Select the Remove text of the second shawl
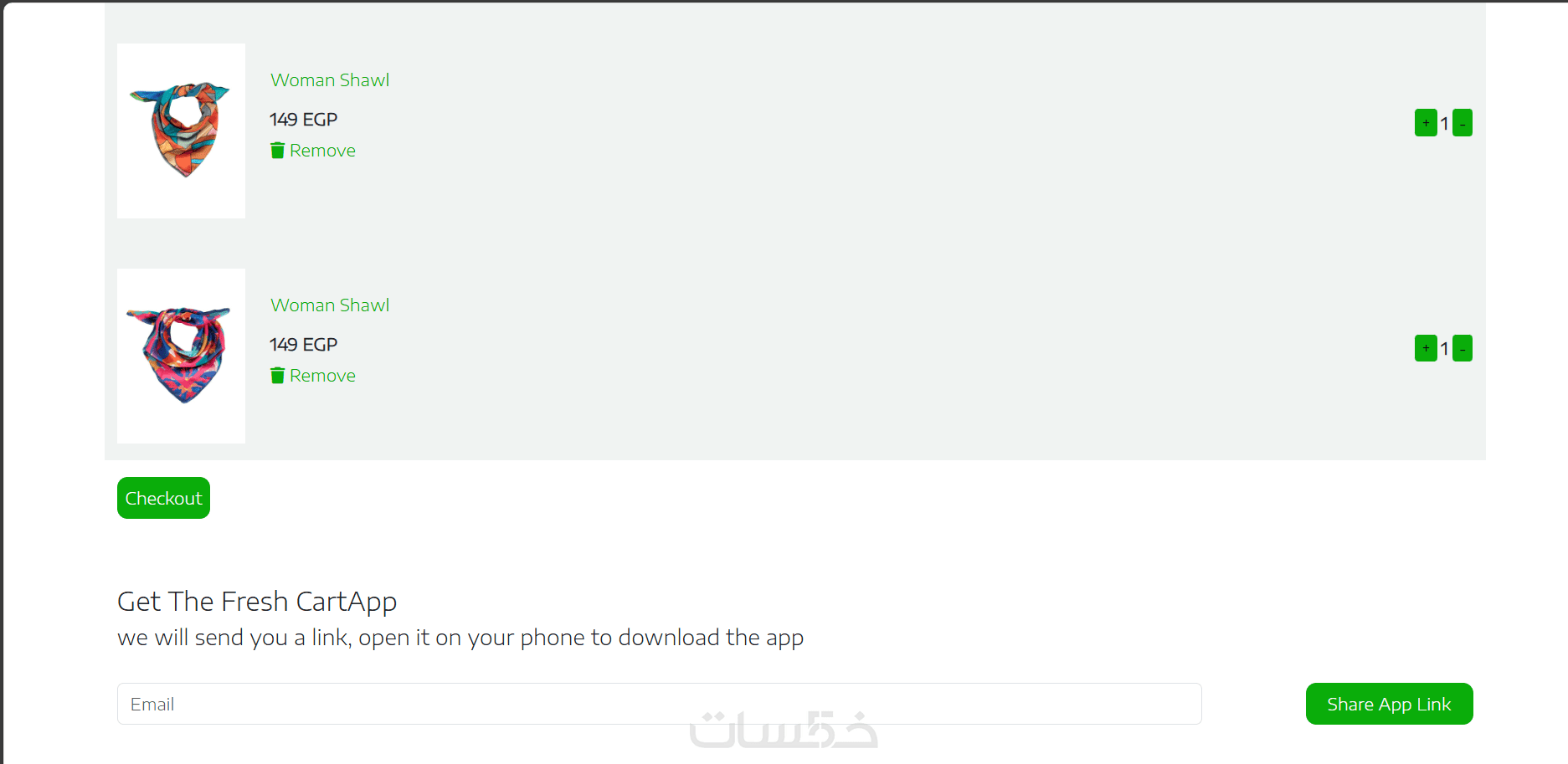Viewport: 1568px width, 764px height. click(x=322, y=376)
